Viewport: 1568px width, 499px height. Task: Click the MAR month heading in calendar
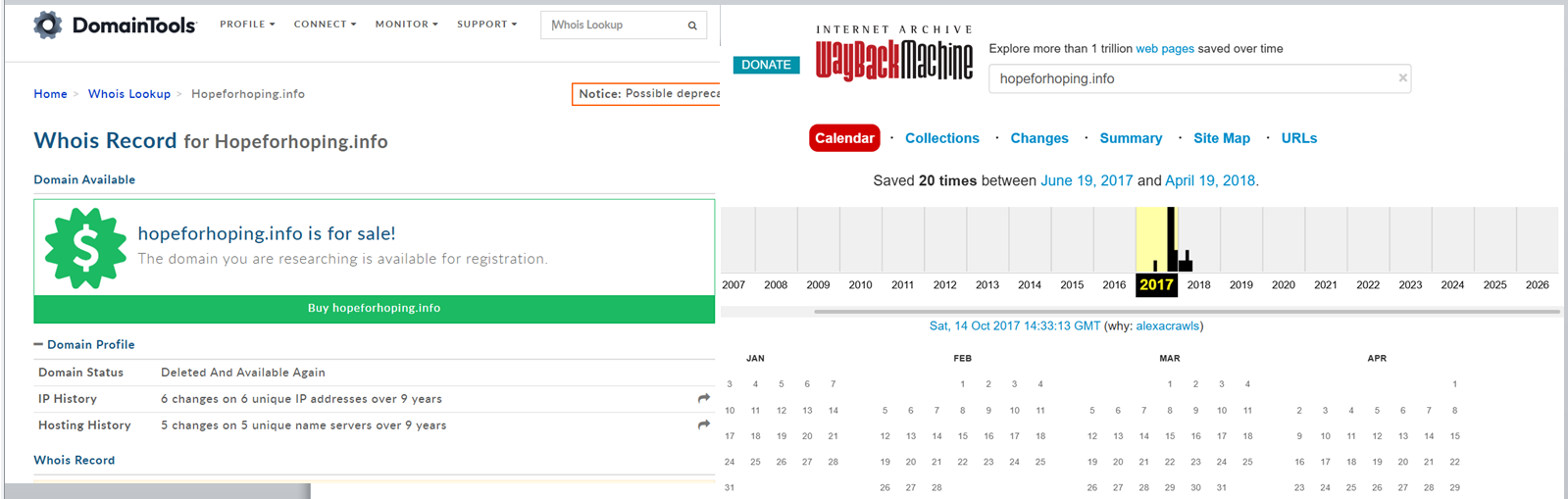1169,359
